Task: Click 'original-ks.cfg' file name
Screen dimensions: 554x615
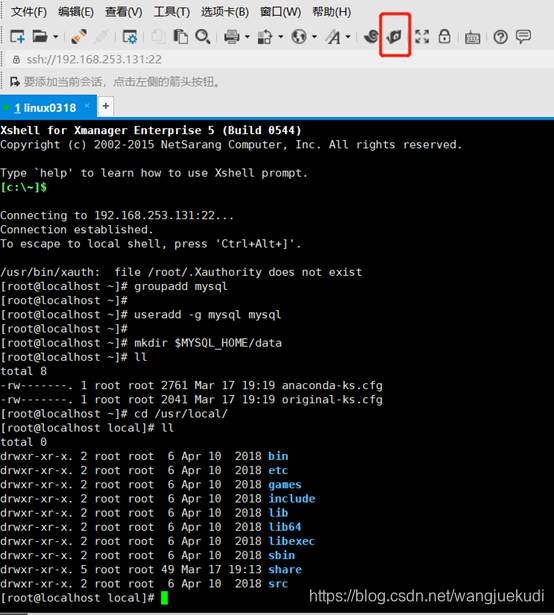Action: 332,400
